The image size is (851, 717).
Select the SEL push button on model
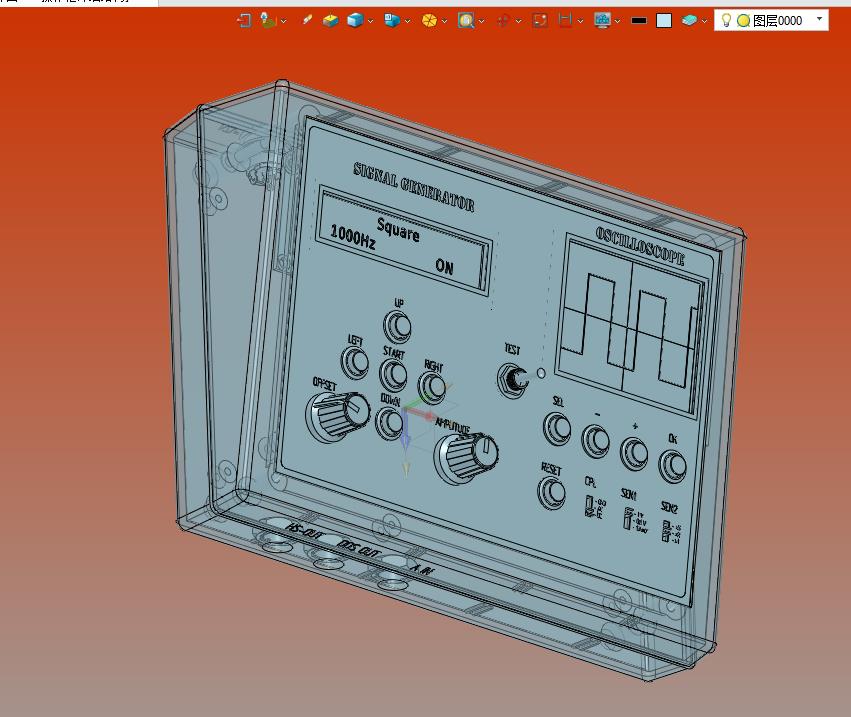(557, 428)
